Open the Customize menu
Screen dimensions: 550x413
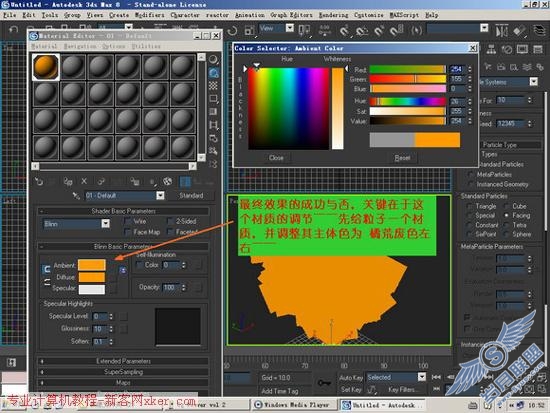pos(369,15)
